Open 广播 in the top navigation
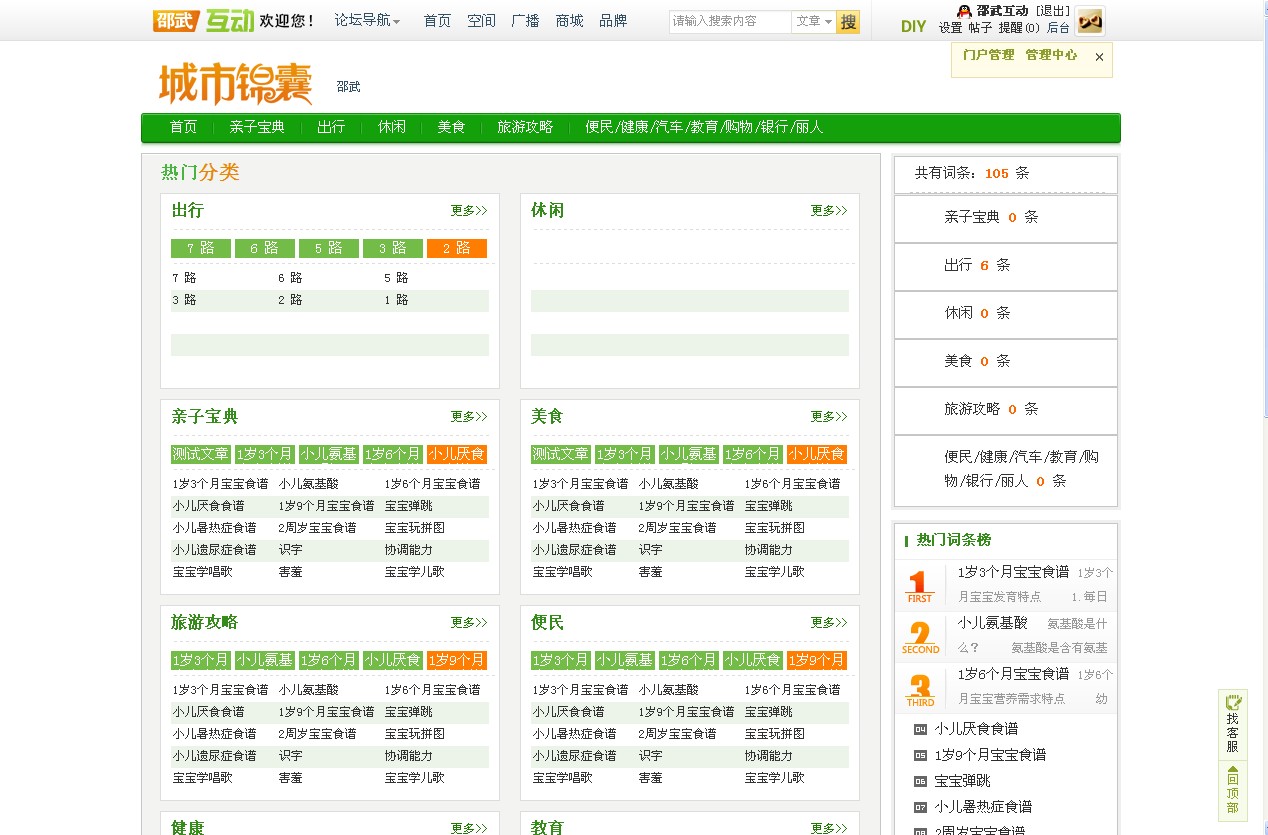Image resolution: width=1268 pixels, height=835 pixels. click(525, 20)
